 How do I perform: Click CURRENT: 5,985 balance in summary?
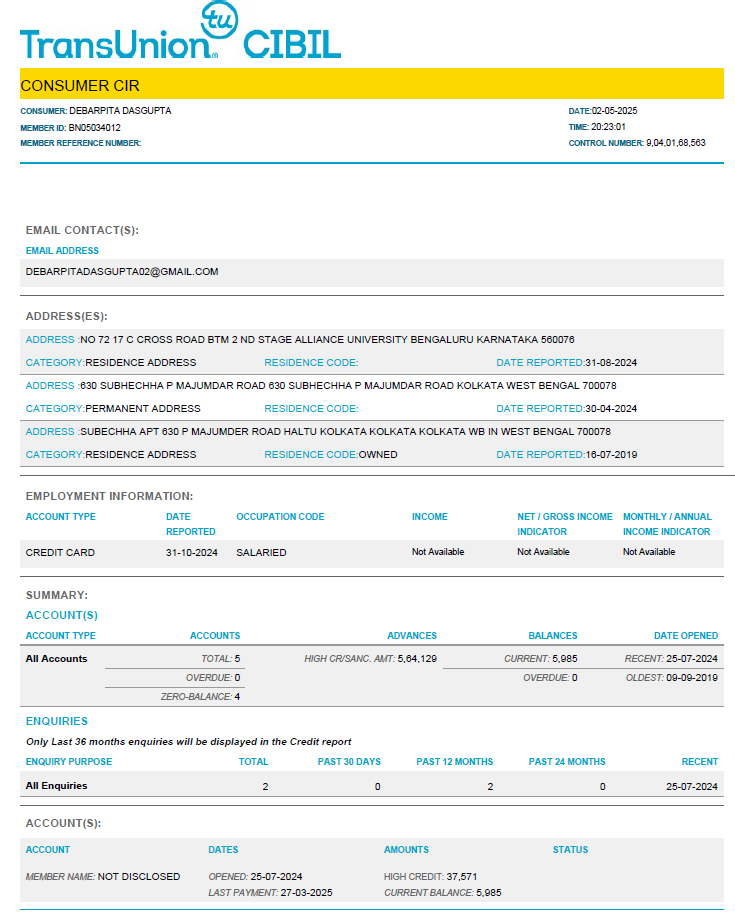[x=540, y=658]
